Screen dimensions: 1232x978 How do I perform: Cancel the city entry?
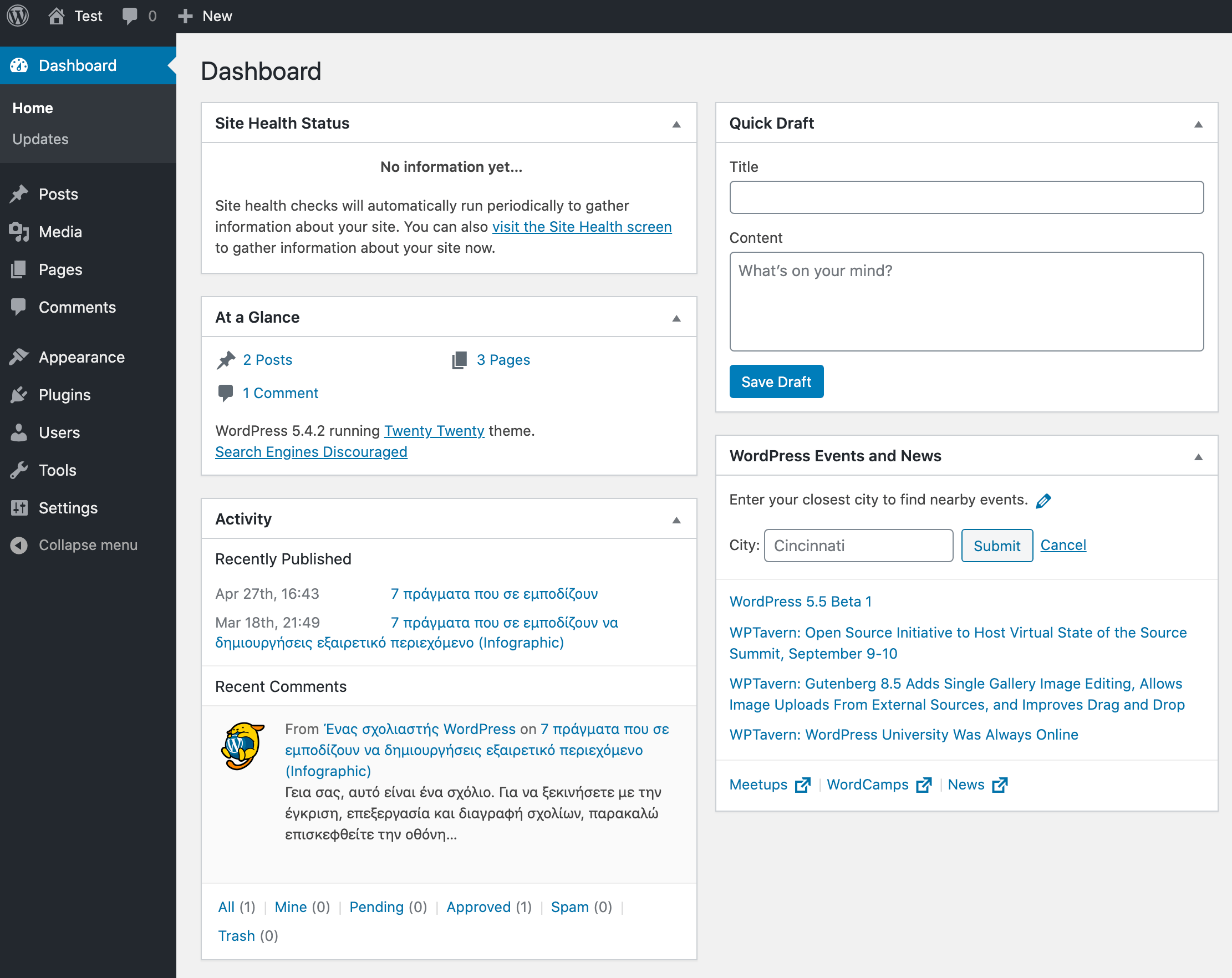coord(1063,545)
